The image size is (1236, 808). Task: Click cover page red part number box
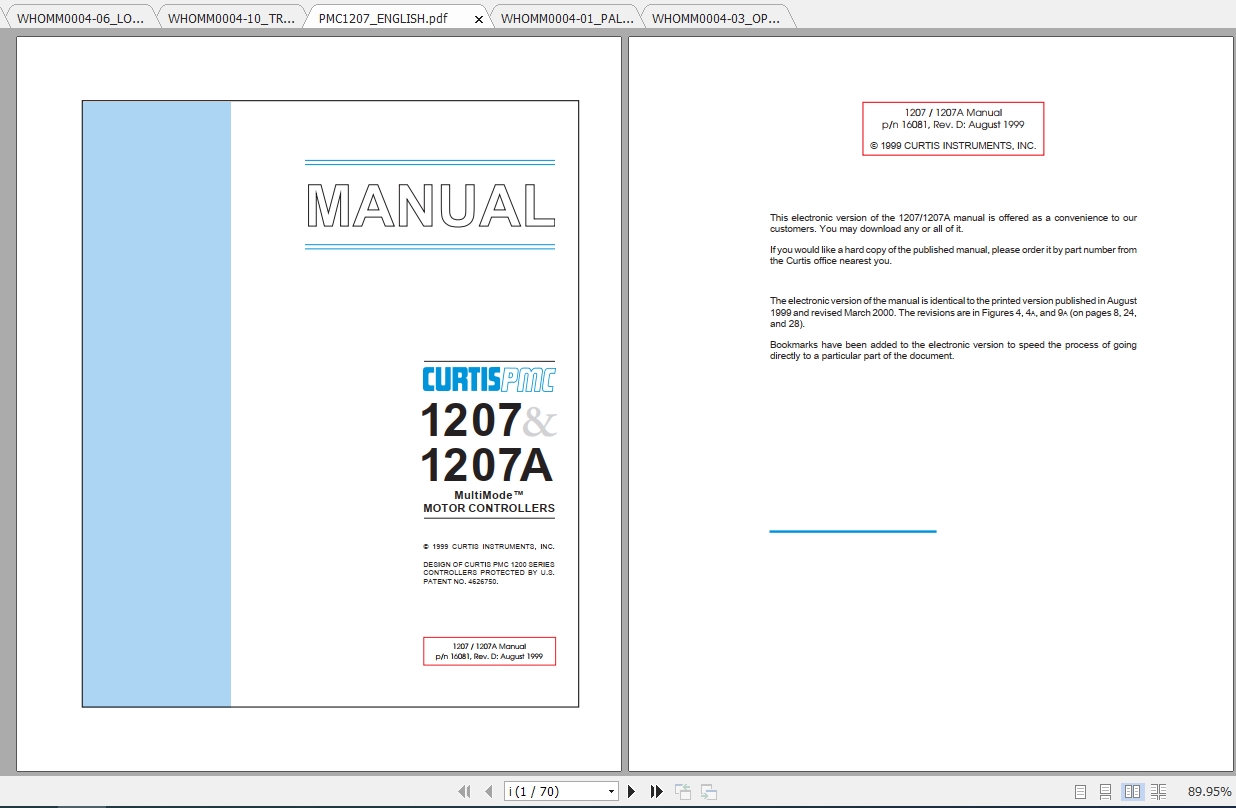489,651
